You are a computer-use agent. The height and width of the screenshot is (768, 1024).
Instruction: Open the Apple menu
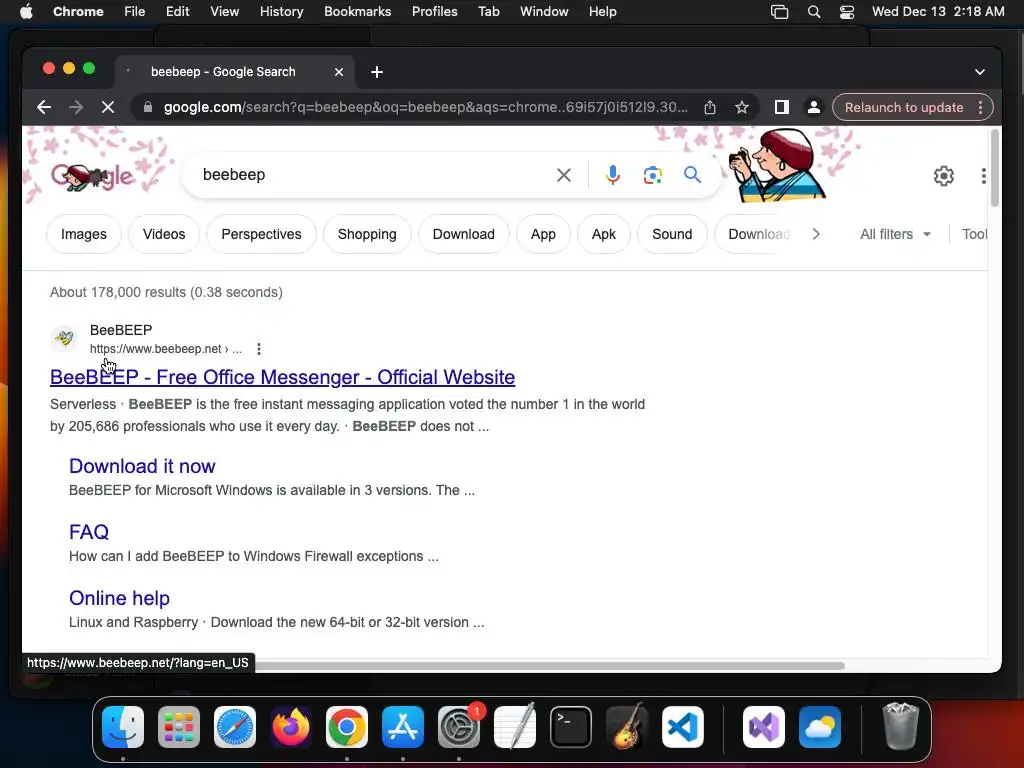tap(26, 12)
